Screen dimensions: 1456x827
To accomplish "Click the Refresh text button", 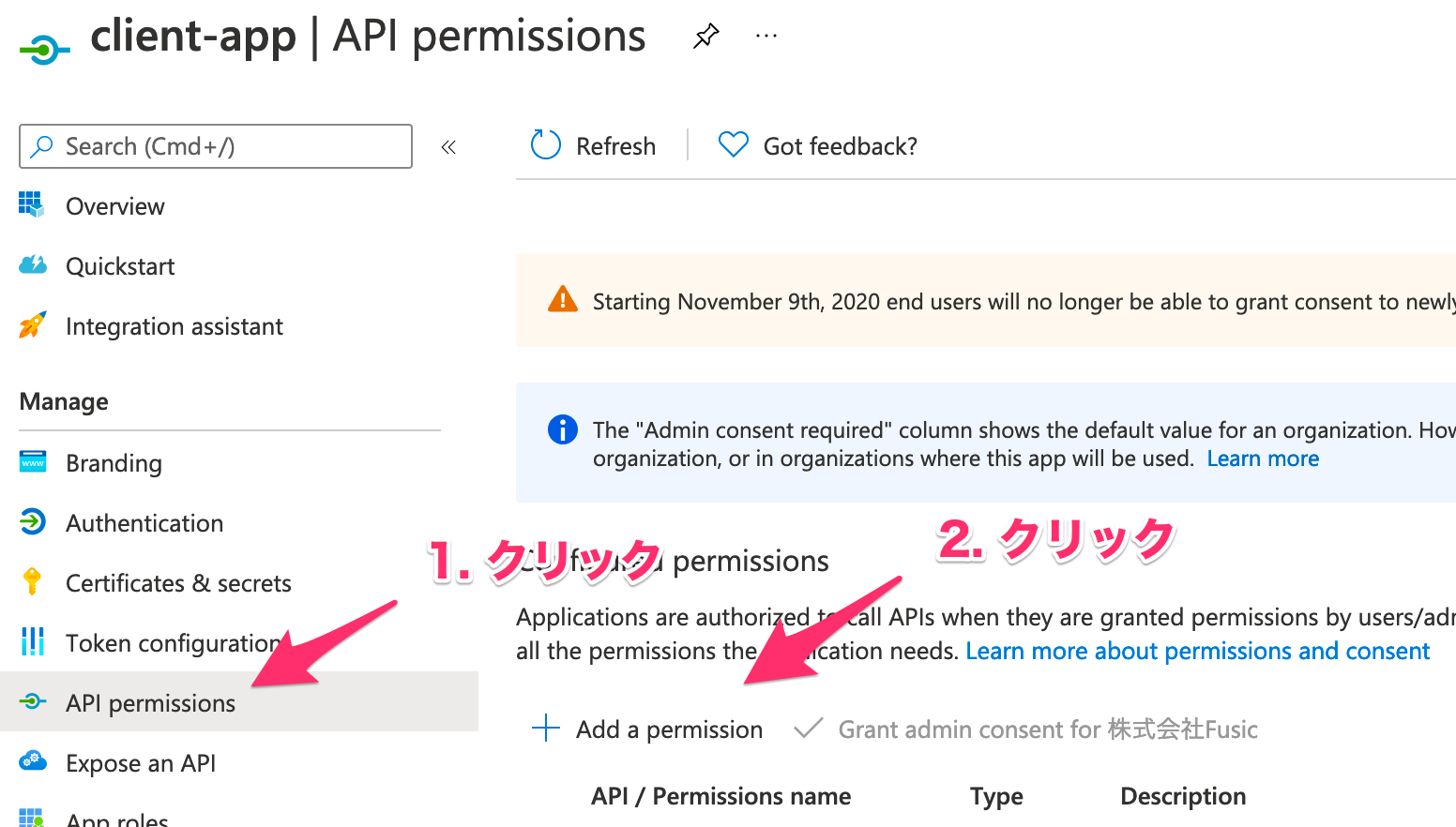I will pyautogui.click(x=615, y=146).
